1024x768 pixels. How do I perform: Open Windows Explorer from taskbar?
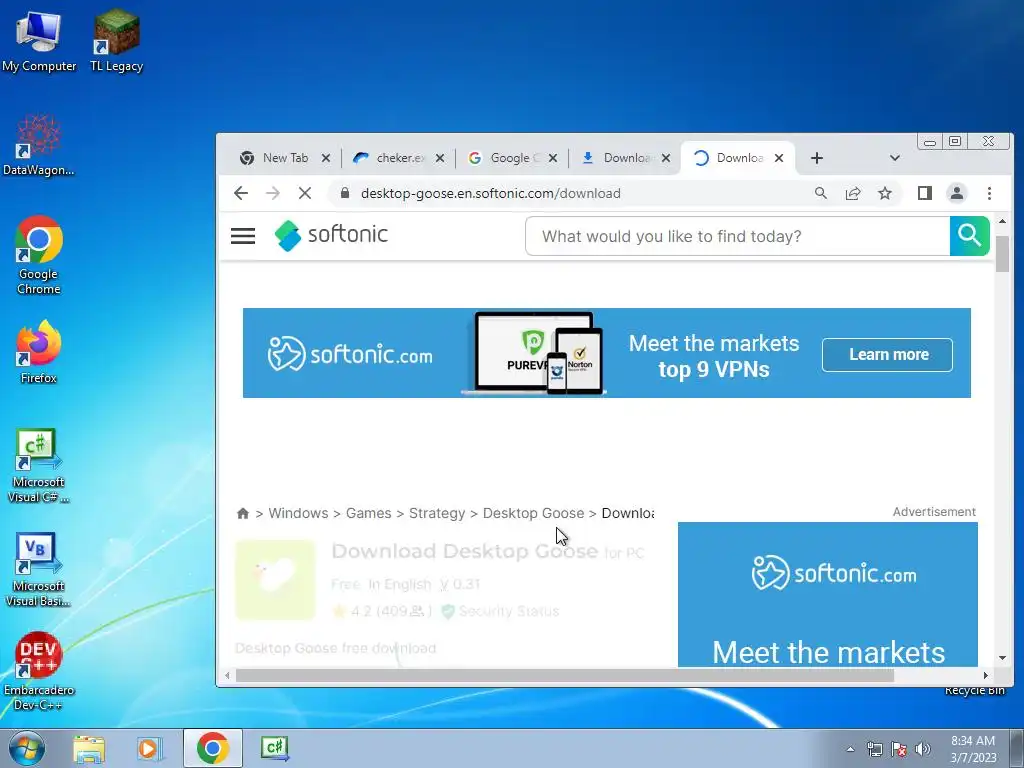tap(89, 748)
